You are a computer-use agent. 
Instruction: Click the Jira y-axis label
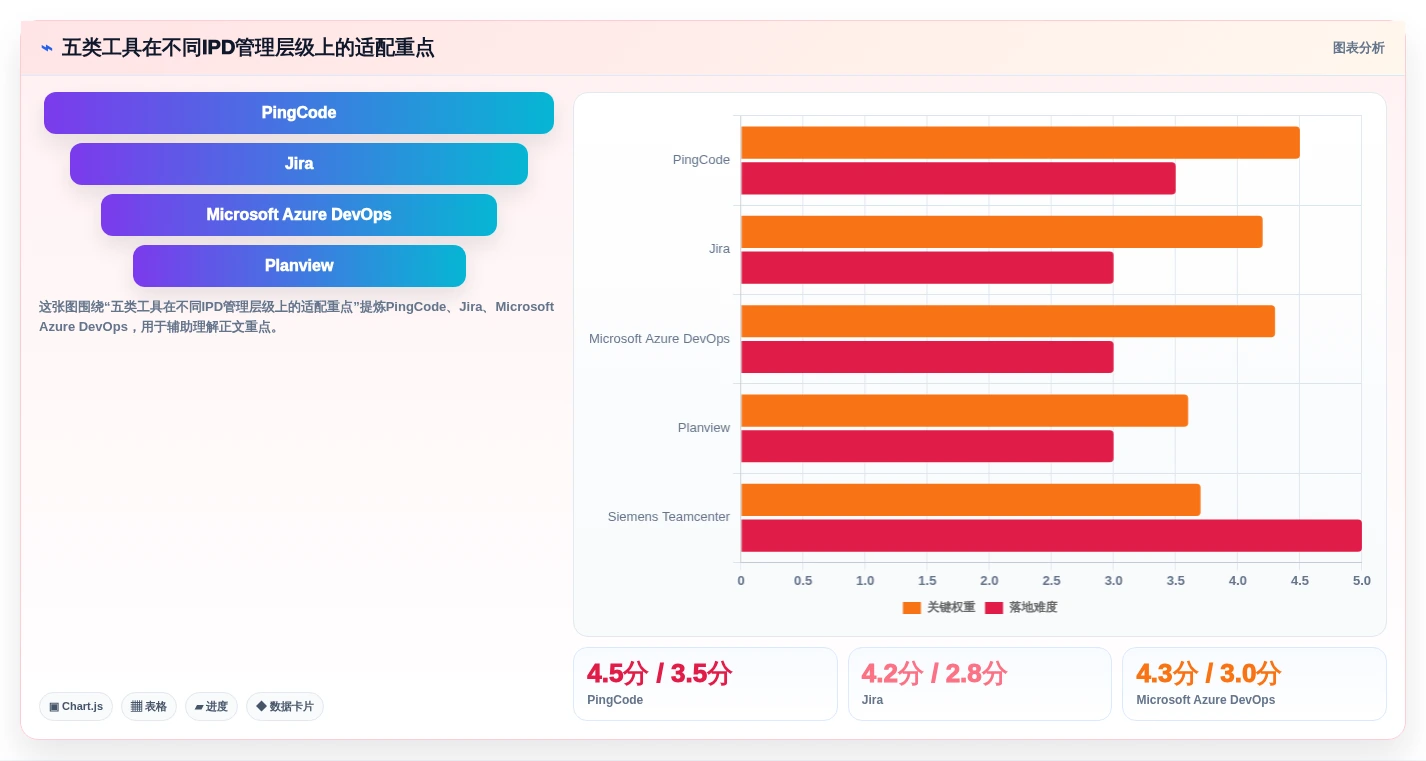(719, 249)
